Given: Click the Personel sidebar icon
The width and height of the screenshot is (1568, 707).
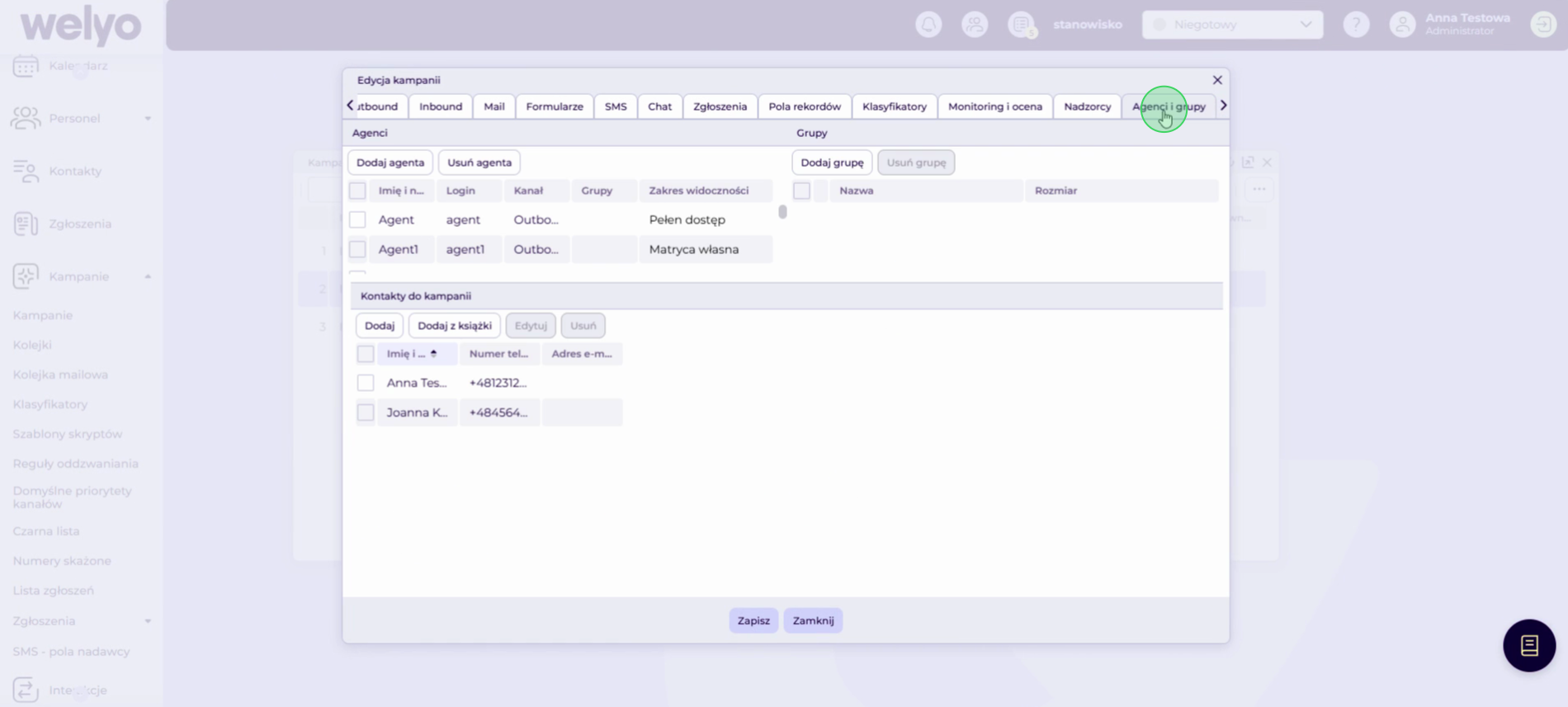Looking at the screenshot, I should 26,118.
